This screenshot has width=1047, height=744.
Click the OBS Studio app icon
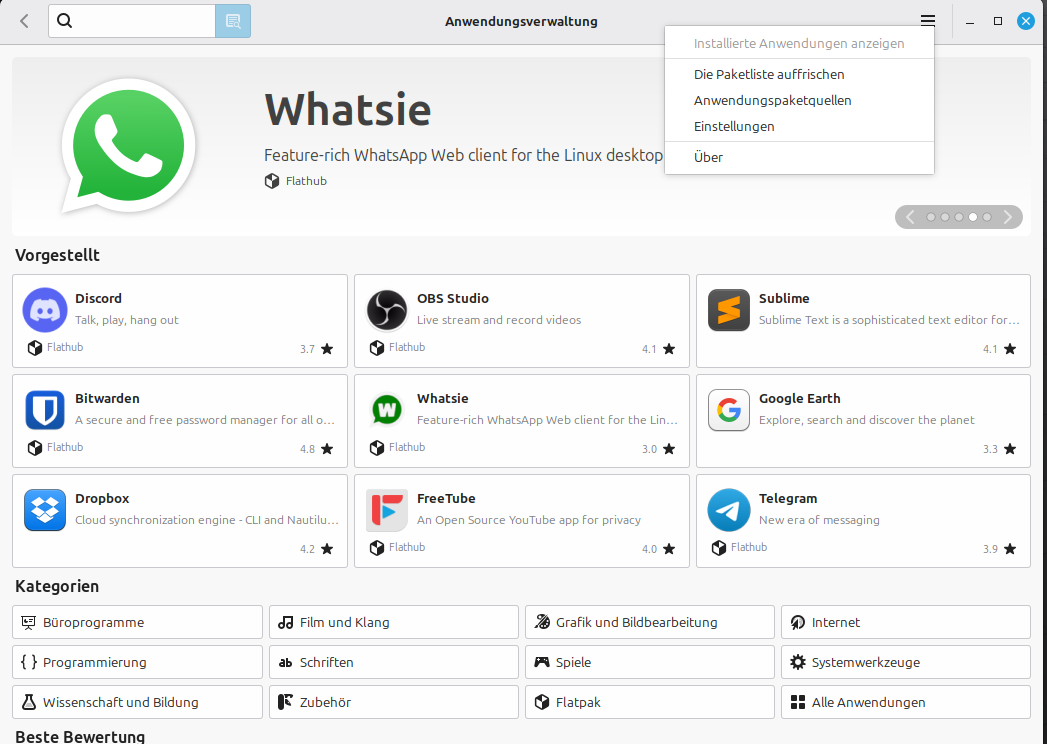coord(387,310)
